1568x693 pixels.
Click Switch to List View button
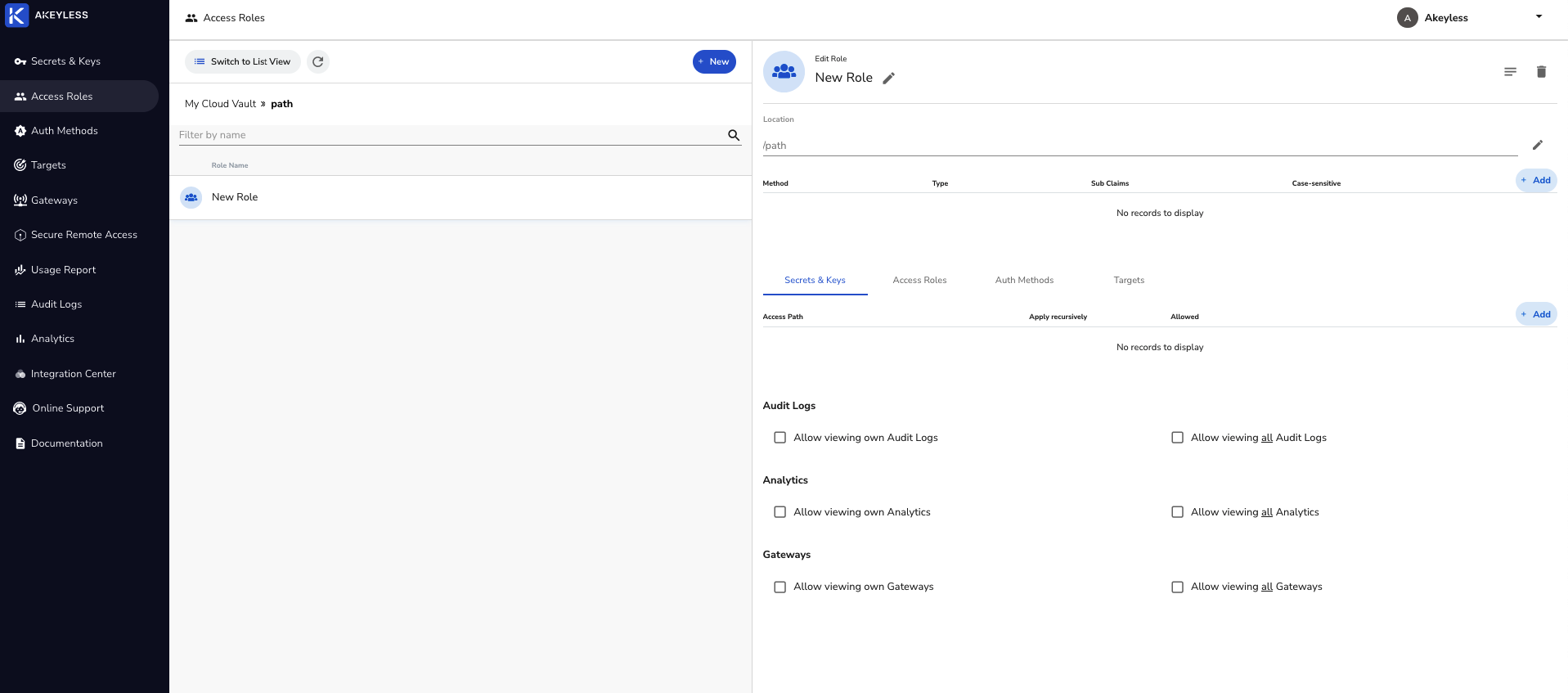[243, 61]
